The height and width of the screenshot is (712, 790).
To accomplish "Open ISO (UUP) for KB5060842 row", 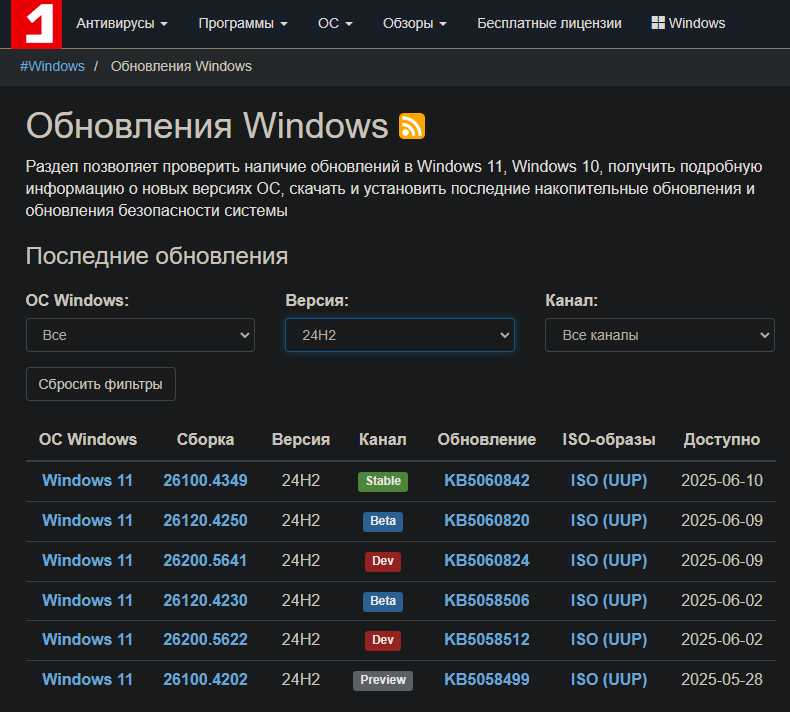I will click(609, 481).
